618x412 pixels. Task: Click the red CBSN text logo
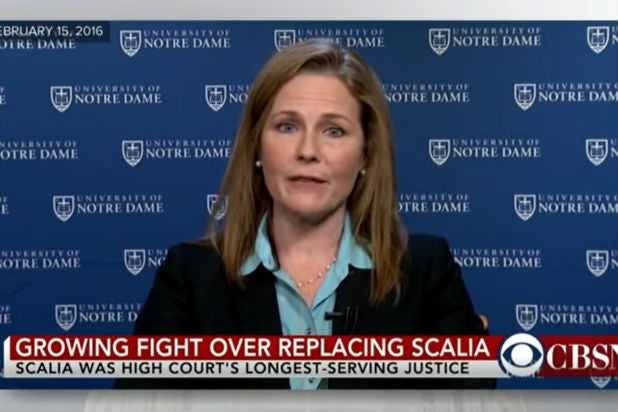click(582, 356)
